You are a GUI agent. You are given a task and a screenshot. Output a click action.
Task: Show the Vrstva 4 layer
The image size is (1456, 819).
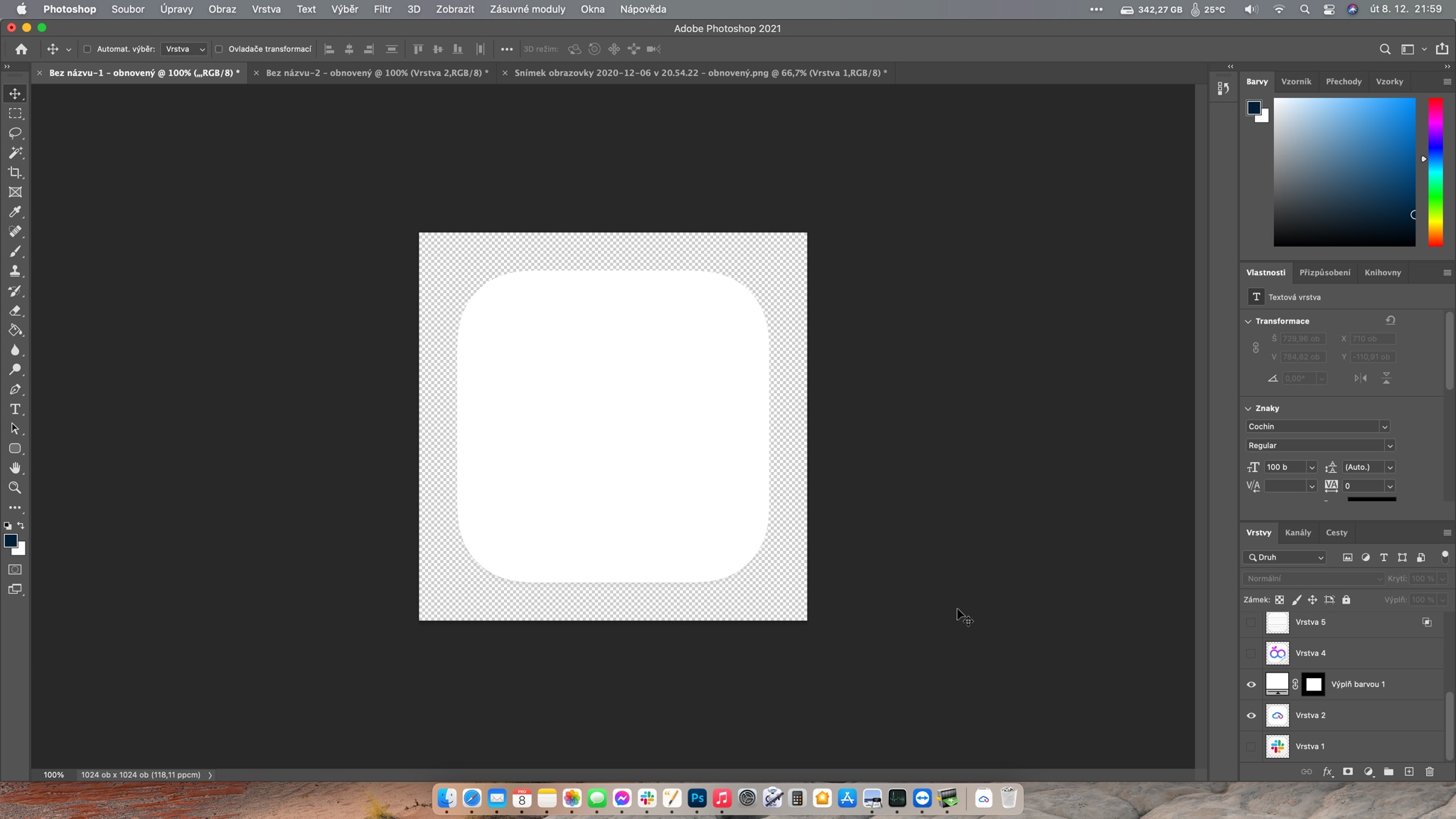(1251, 653)
